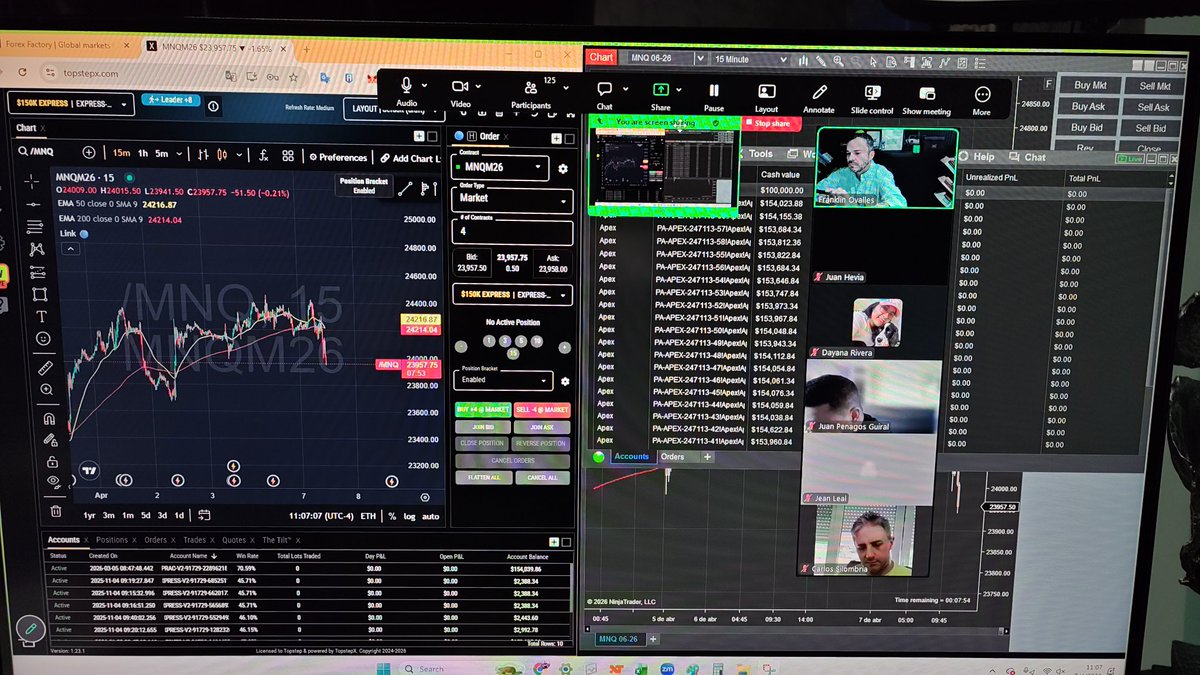The height and width of the screenshot is (675, 1200).
Task: Click SELL -4 @ MARKET button
Action: tap(542, 410)
